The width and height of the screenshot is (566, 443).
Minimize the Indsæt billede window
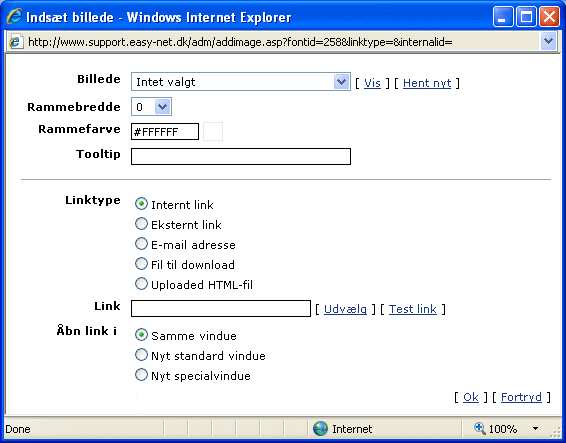click(503, 17)
